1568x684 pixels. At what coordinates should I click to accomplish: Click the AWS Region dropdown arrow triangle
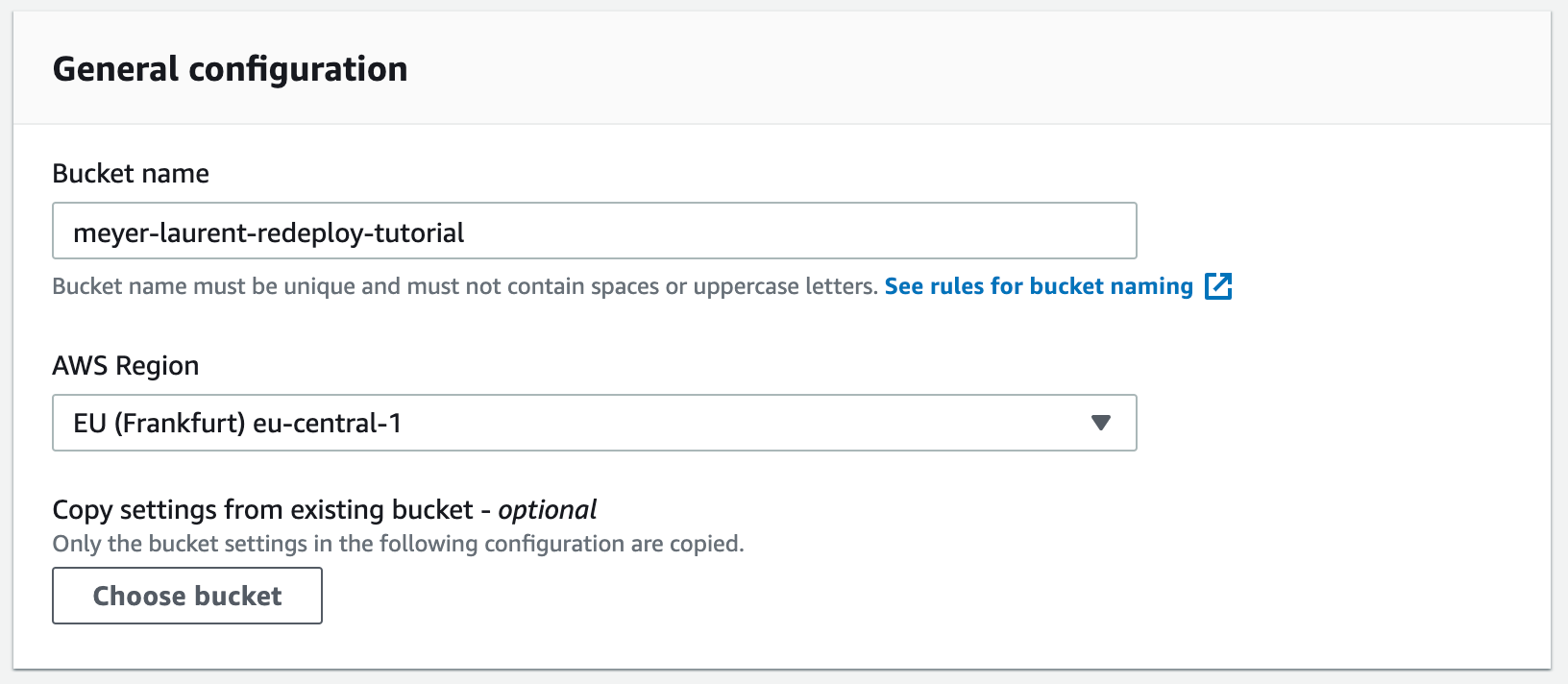point(1101,423)
